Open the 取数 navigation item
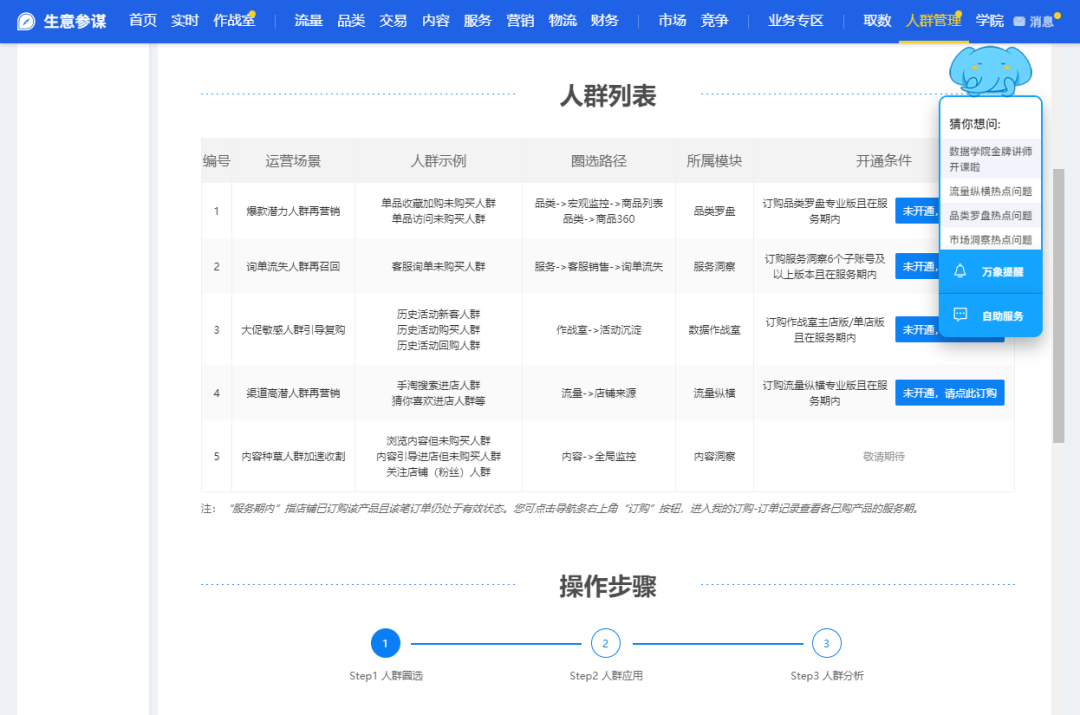This screenshot has height=715, width=1080. click(877, 21)
